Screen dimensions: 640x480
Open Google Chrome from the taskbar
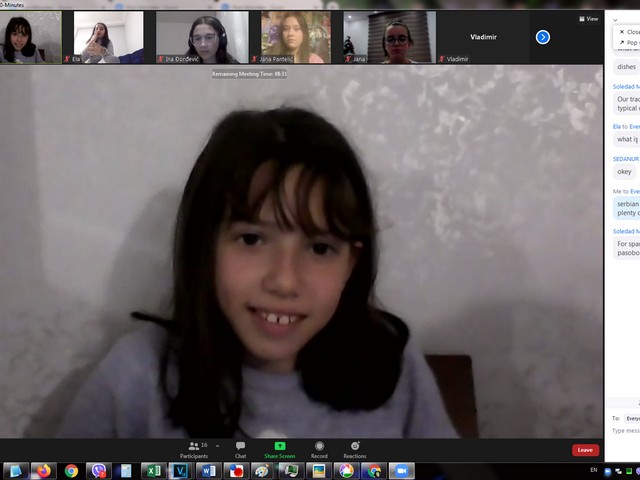(71, 471)
